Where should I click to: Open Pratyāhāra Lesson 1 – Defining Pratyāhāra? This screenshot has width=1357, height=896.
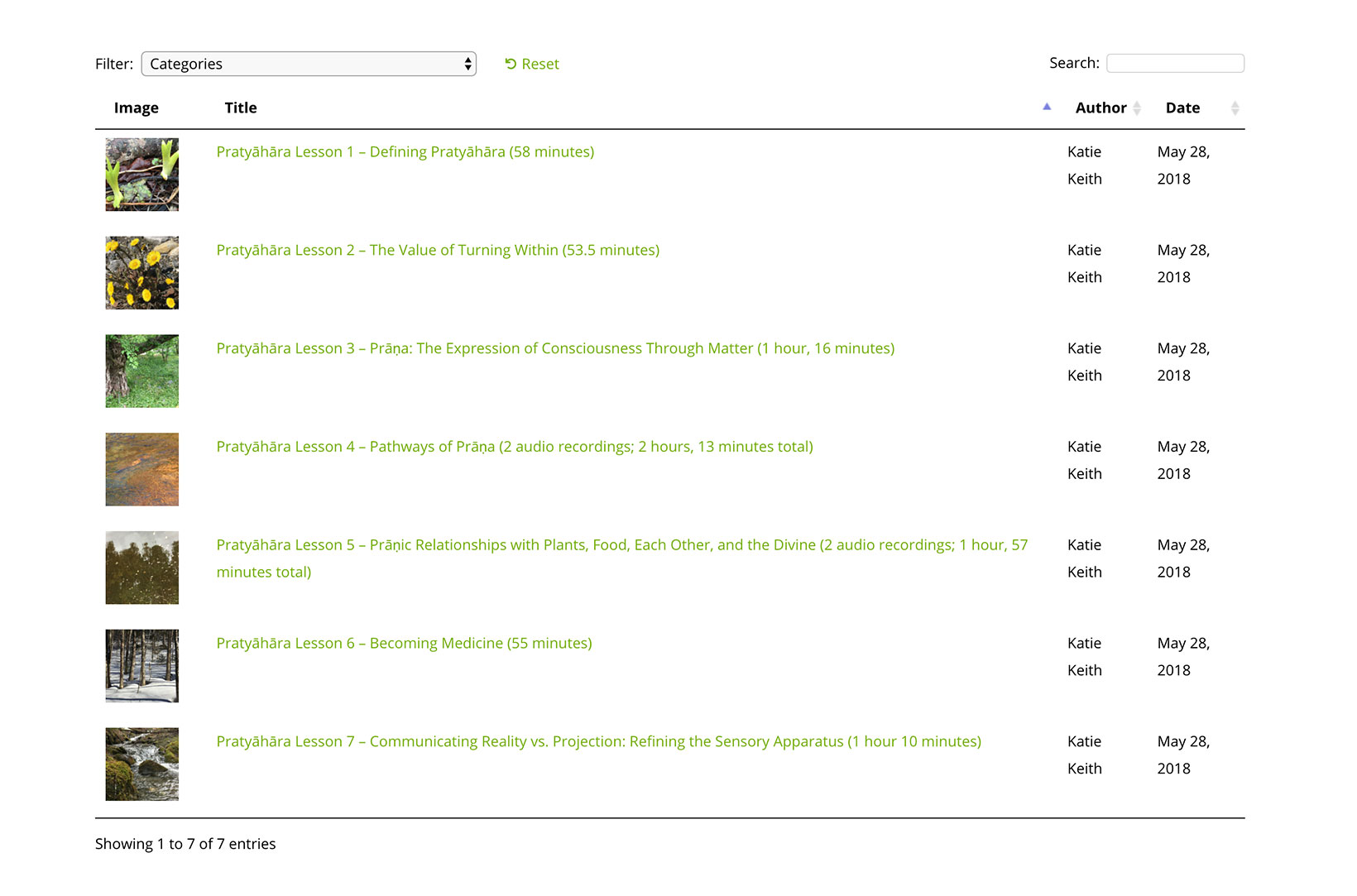click(x=405, y=151)
